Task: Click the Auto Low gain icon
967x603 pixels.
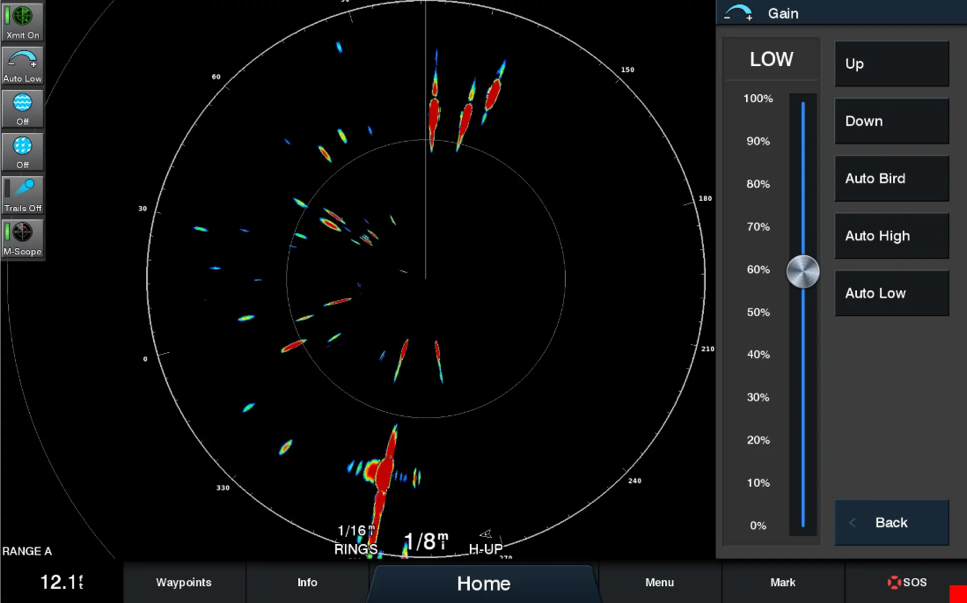Action: (x=22, y=65)
